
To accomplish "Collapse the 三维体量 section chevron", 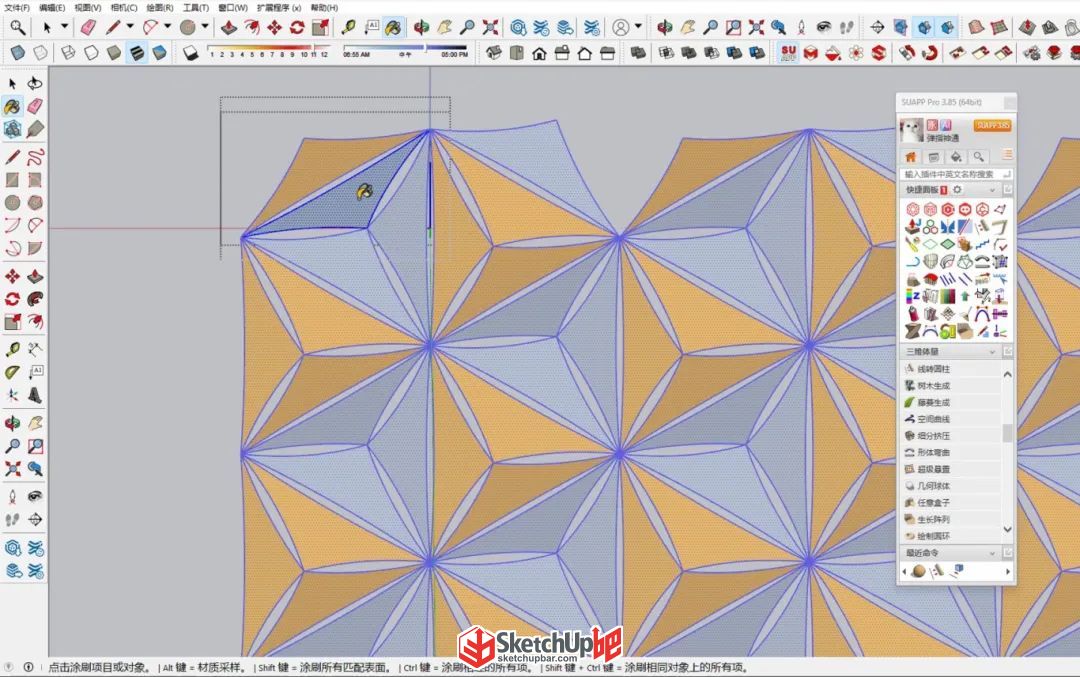I will [993, 352].
